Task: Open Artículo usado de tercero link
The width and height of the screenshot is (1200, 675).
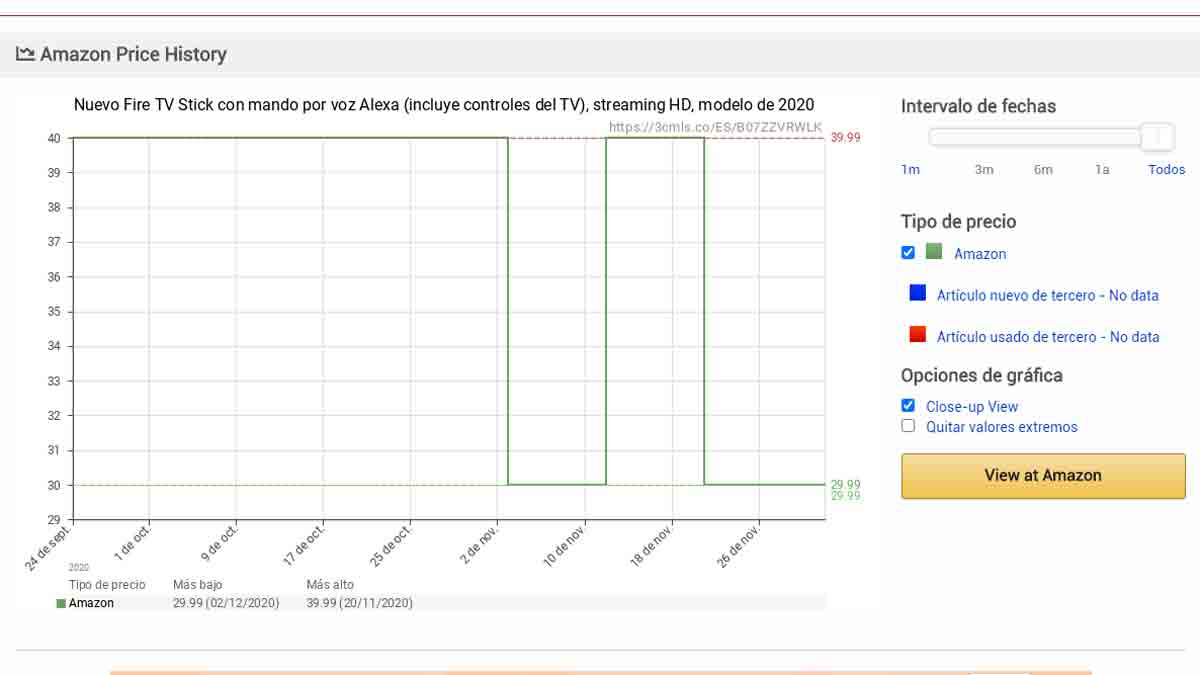Action: point(1047,338)
